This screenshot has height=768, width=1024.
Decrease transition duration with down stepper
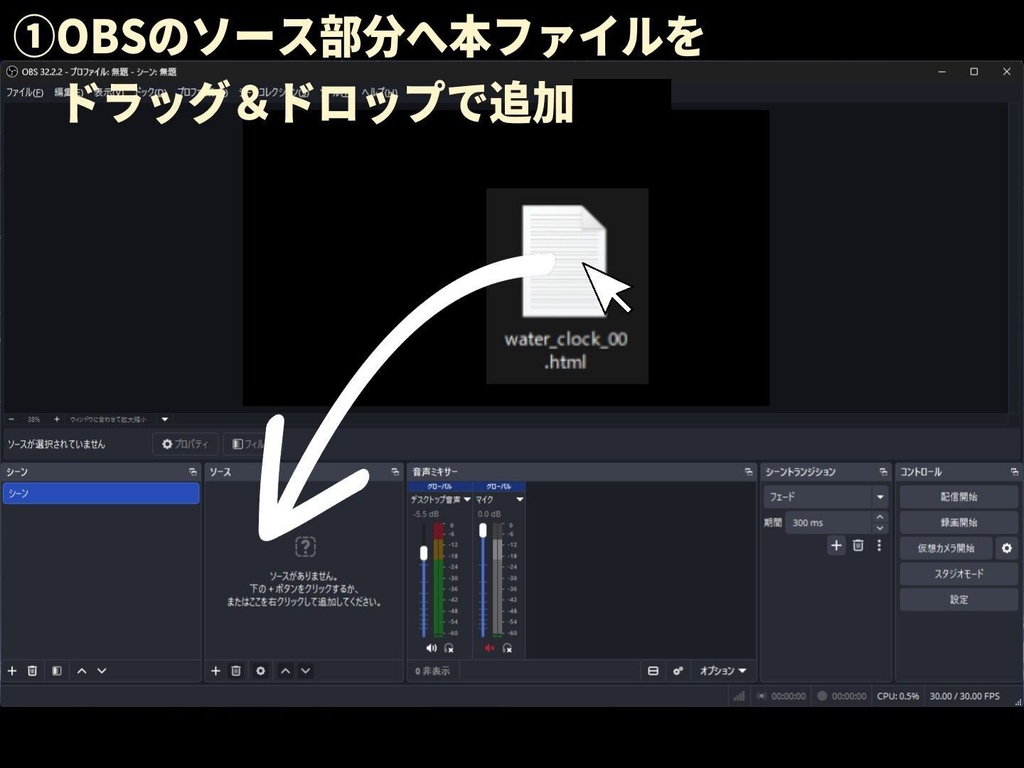pyautogui.click(x=880, y=528)
